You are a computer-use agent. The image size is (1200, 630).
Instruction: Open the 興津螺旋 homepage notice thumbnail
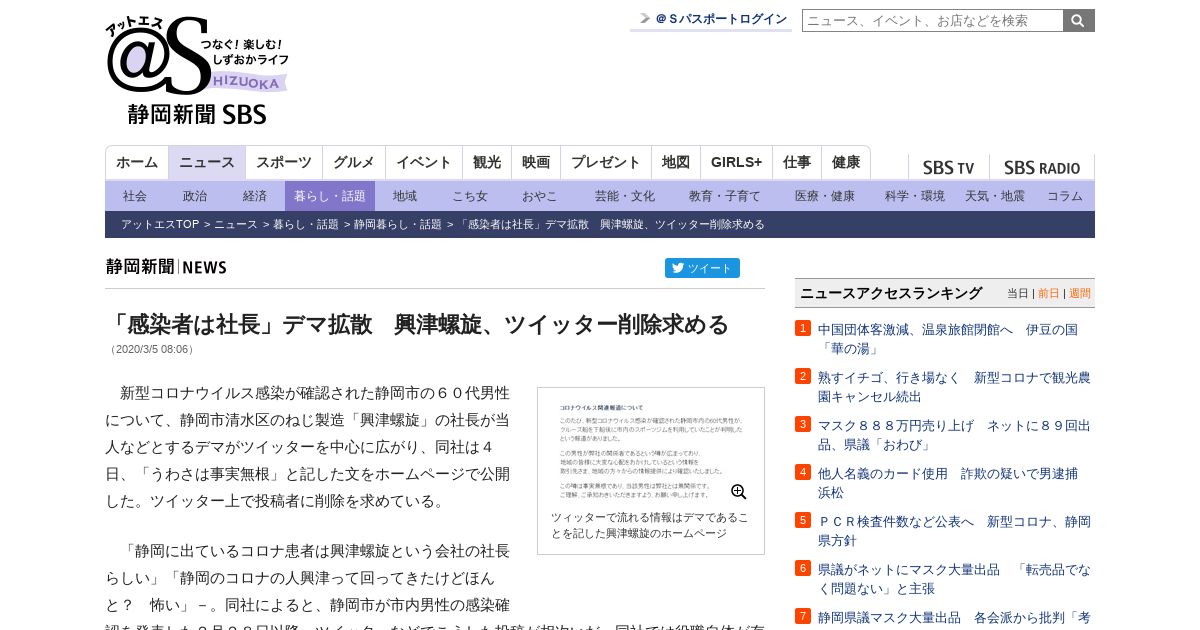pyautogui.click(x=651, y=449)
